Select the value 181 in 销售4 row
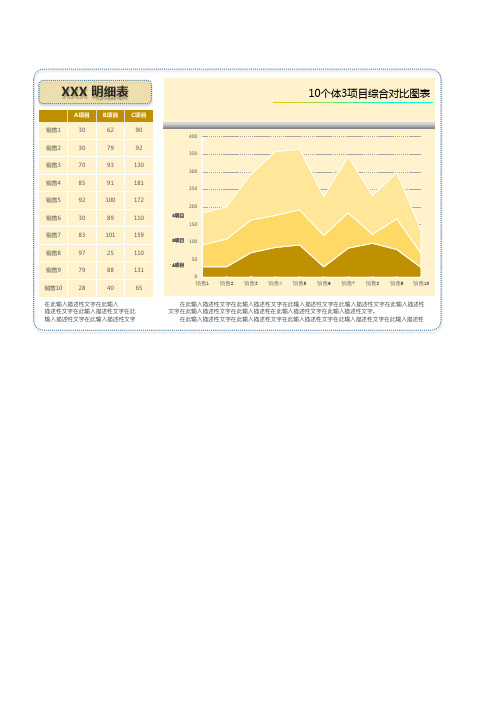Screen dimensions: 496x702 tap(139, 183)
